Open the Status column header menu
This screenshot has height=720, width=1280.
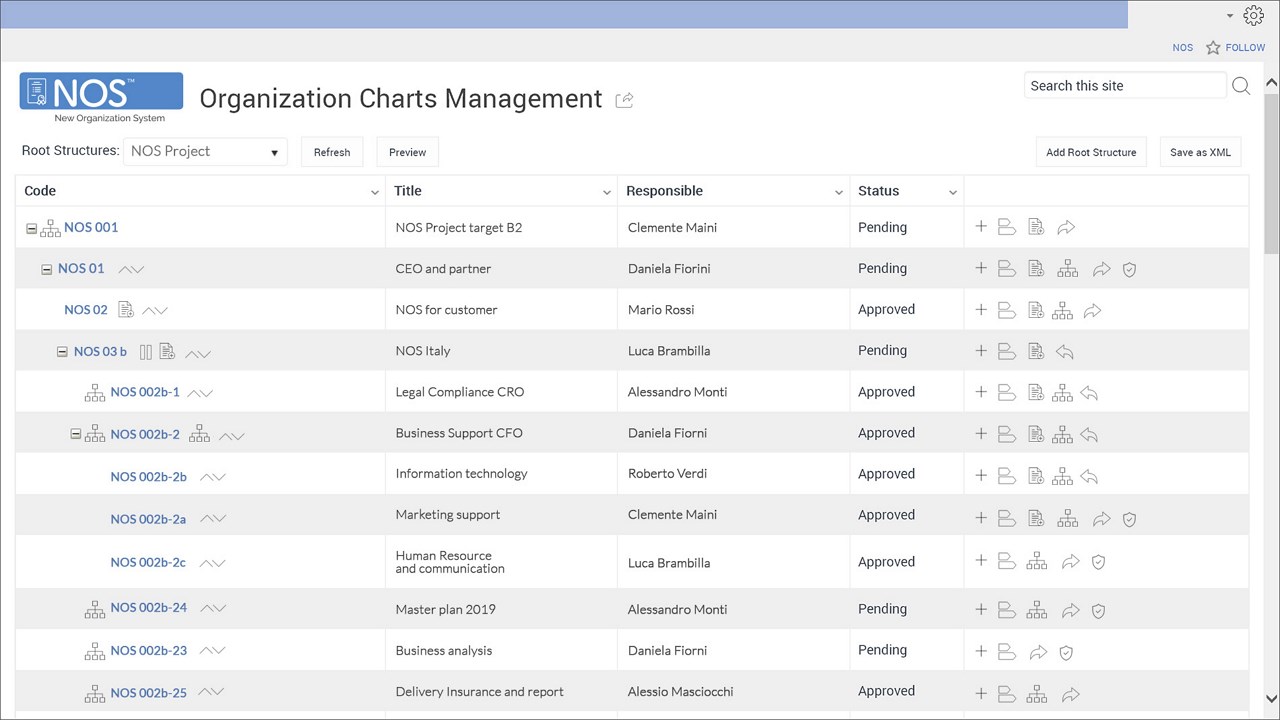click(x=953, y=192)
